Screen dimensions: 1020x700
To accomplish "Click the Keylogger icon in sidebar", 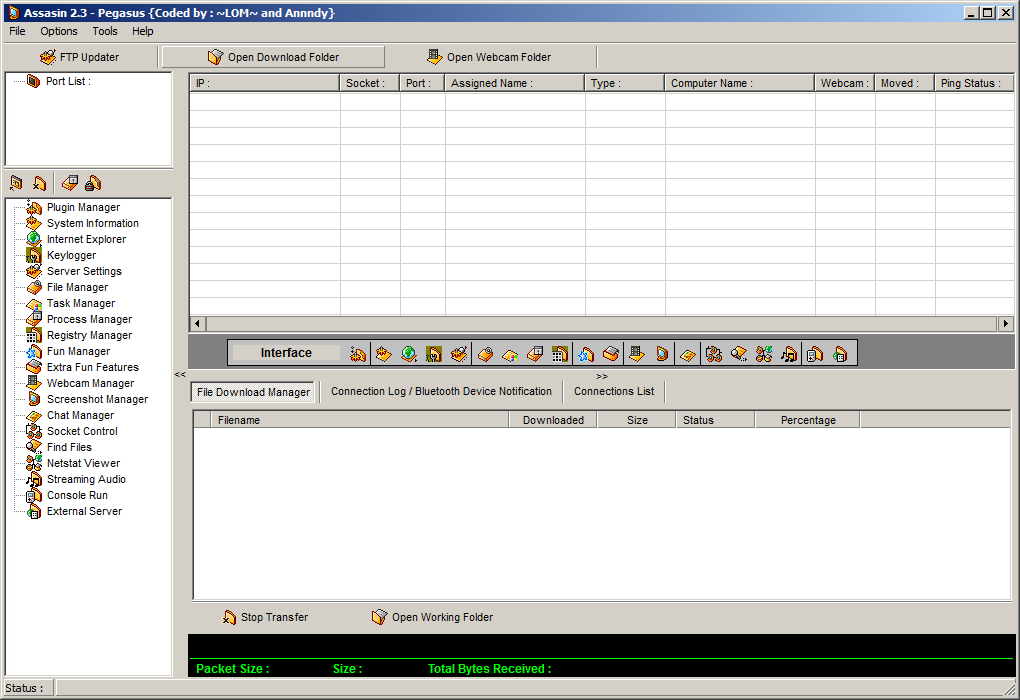I will pyautogui.click(x=34, y=256).
